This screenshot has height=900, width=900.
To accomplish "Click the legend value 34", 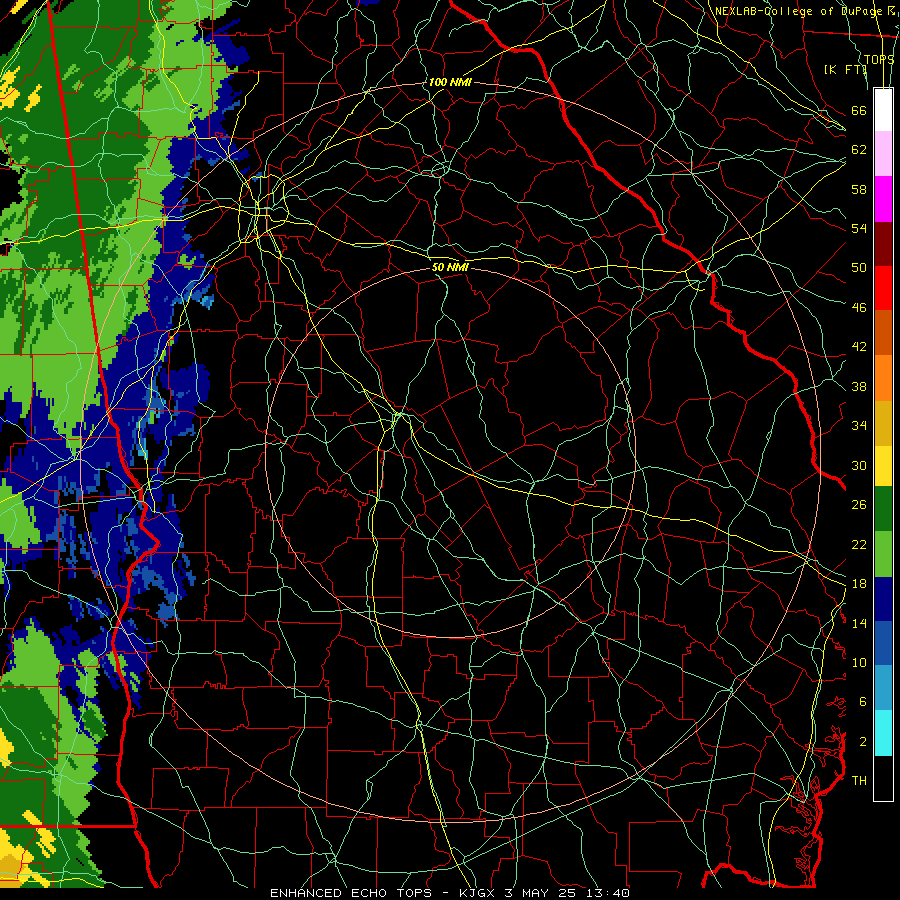I will pyautogui.click(x=859, y=425).
